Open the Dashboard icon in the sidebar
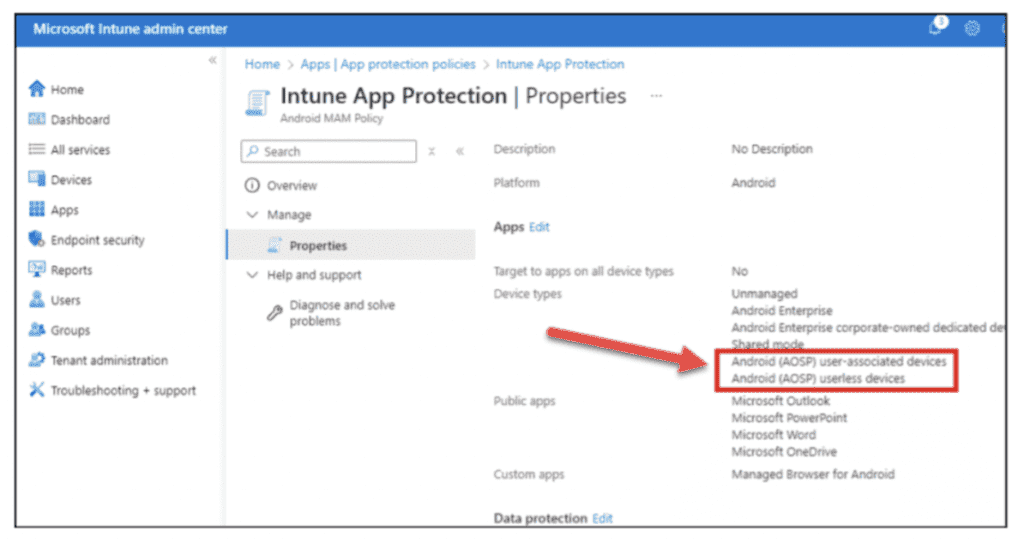This screenshot has width=1024, height=549. pos(37,119)
